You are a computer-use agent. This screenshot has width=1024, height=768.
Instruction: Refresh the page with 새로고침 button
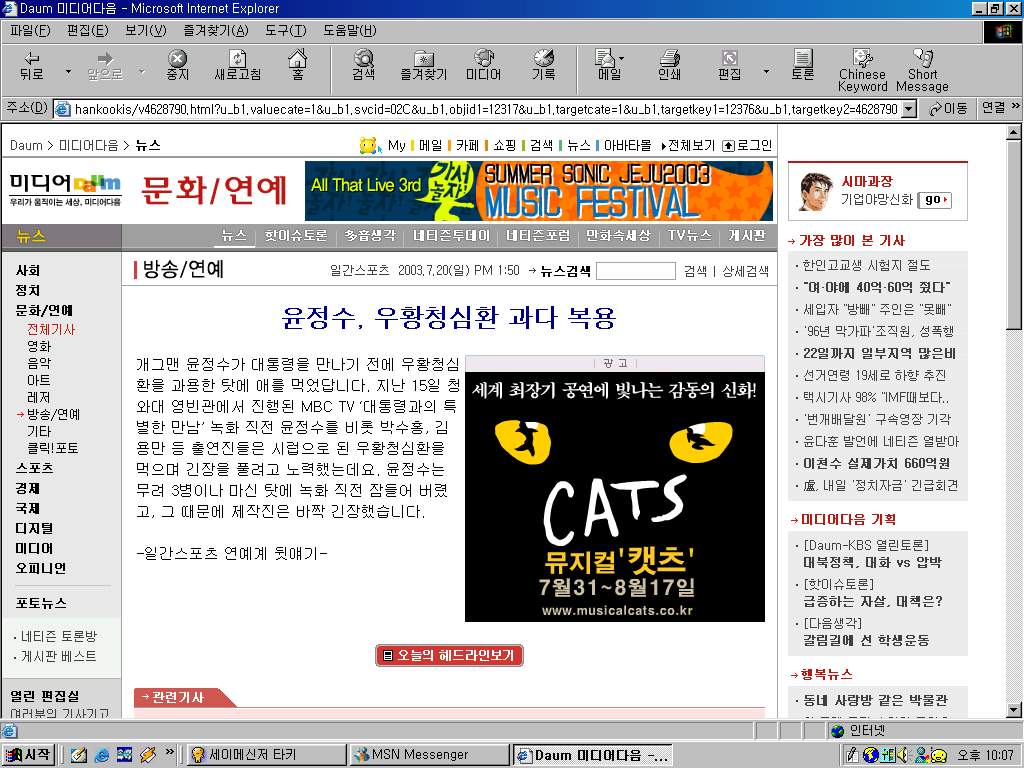238,66
